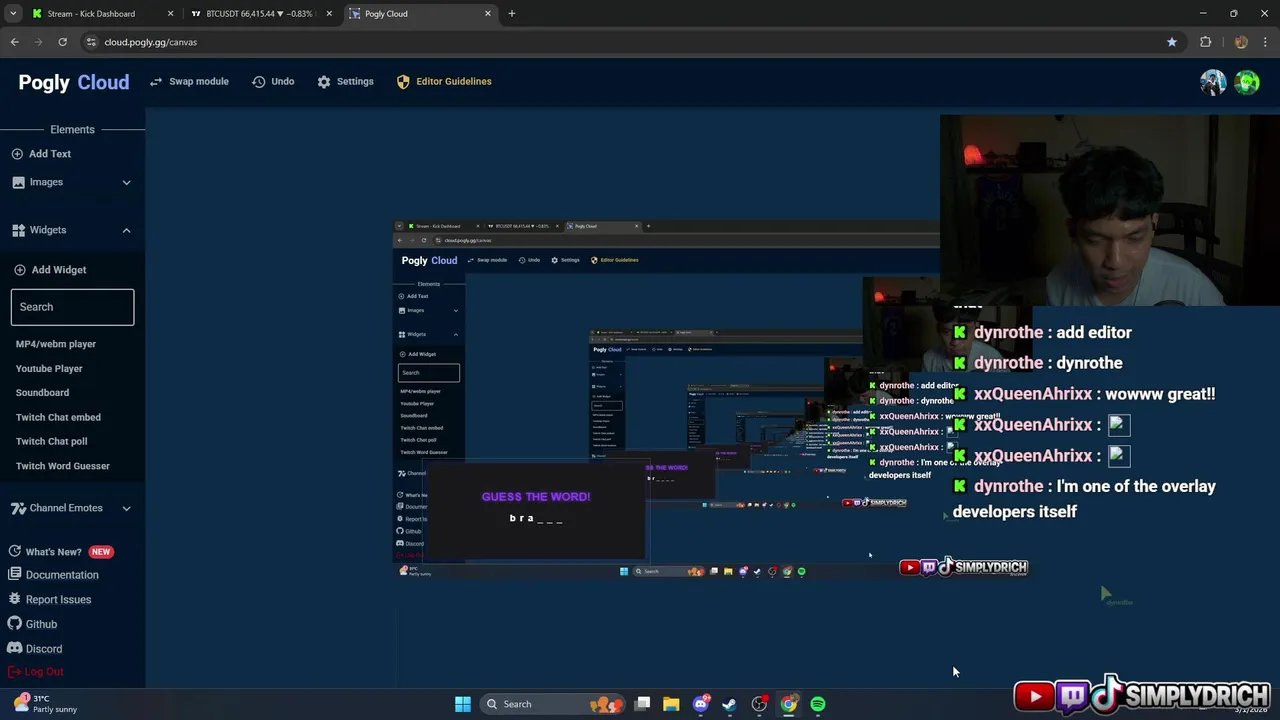
Task: Close the Kick Dashboard tab
Action: coord(170,14)
